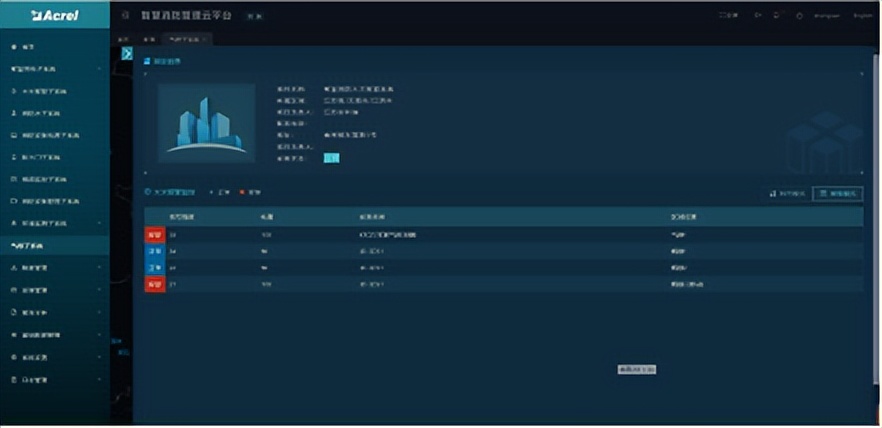Close the active third tab using its x

205,39
